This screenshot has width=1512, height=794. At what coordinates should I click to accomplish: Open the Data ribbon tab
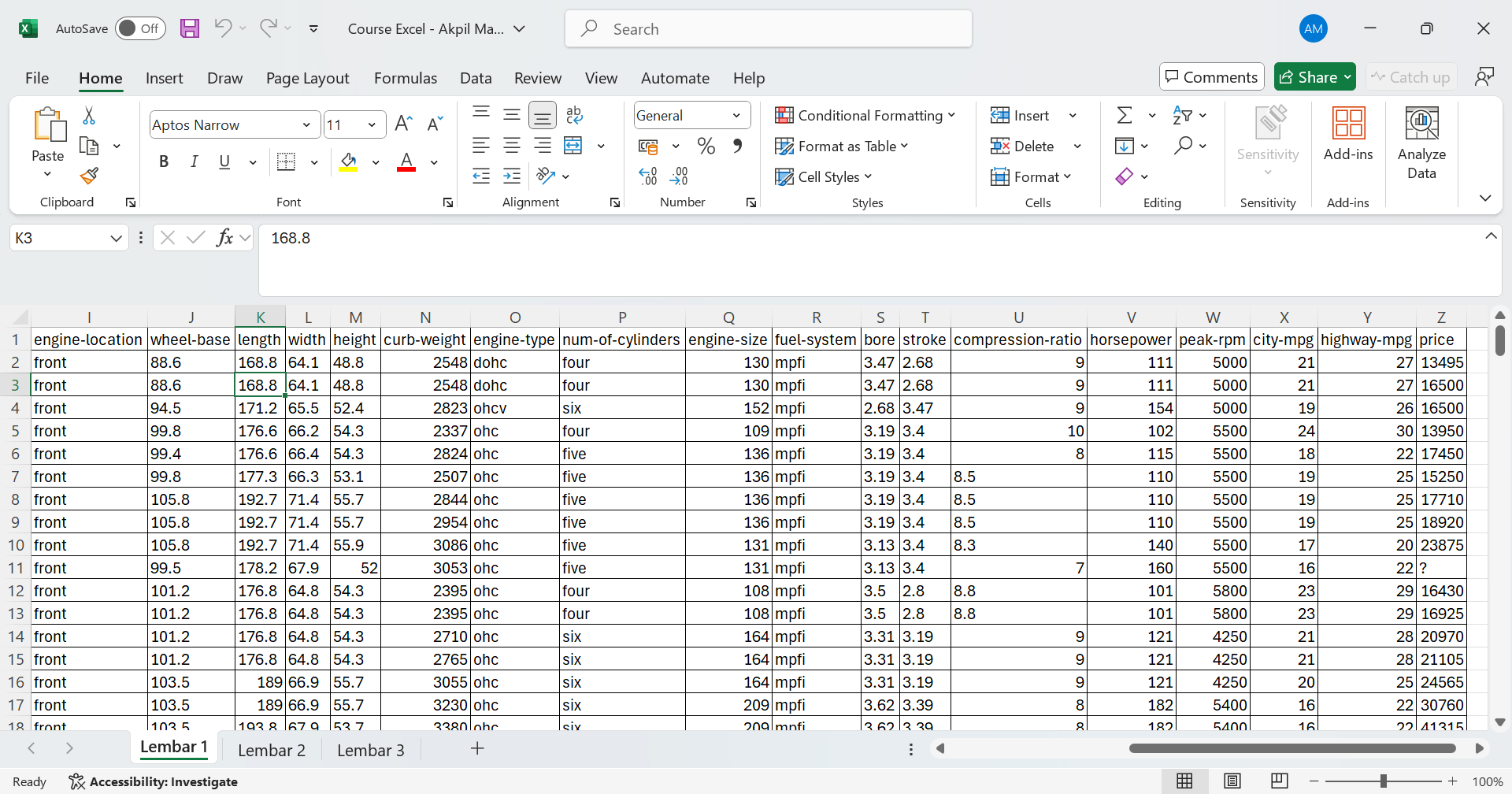(476, 78)
